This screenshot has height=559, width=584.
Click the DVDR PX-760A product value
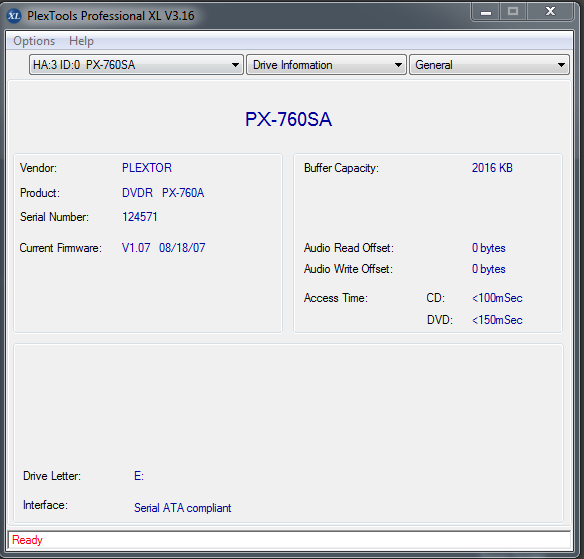pos(163,193)
